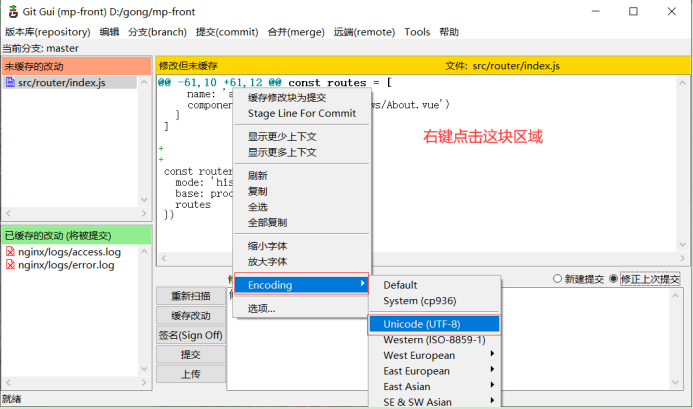The height and width of the screenshot is (409, 693).
Task: Open the 编辑 menu
Action: pos(109,32)
